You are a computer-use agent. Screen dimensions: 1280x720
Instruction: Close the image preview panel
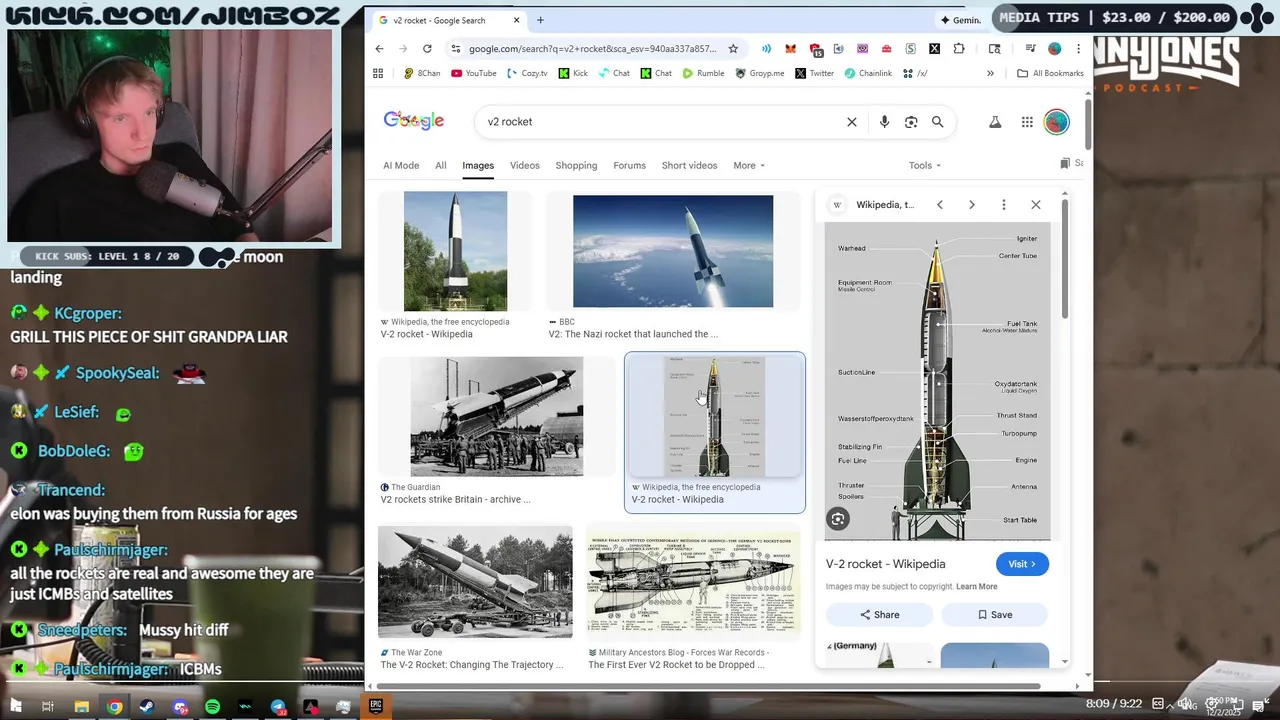[1036, 204]
